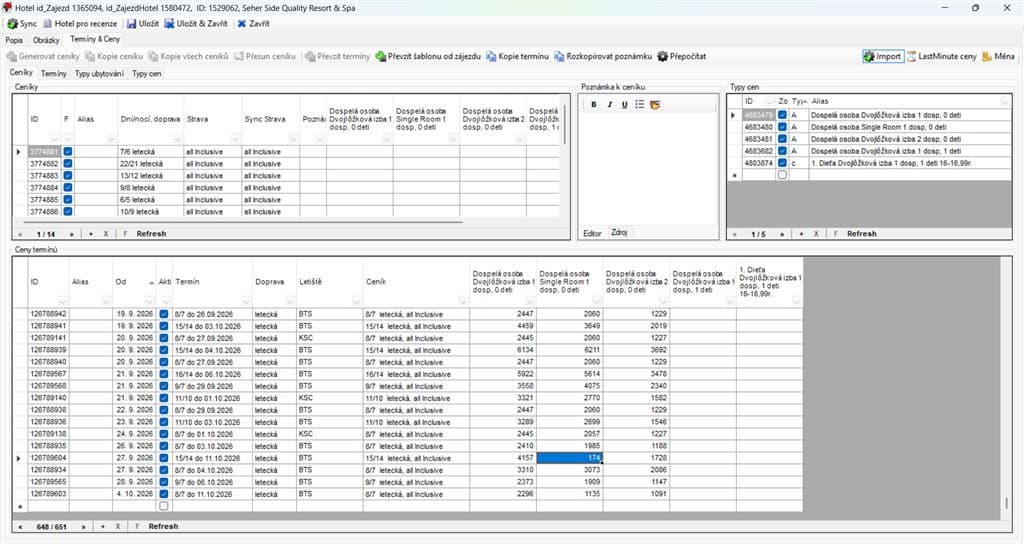Switch to the Popis tab
This screenshot has width=1024, height=544.
click(x=14, y=40)
